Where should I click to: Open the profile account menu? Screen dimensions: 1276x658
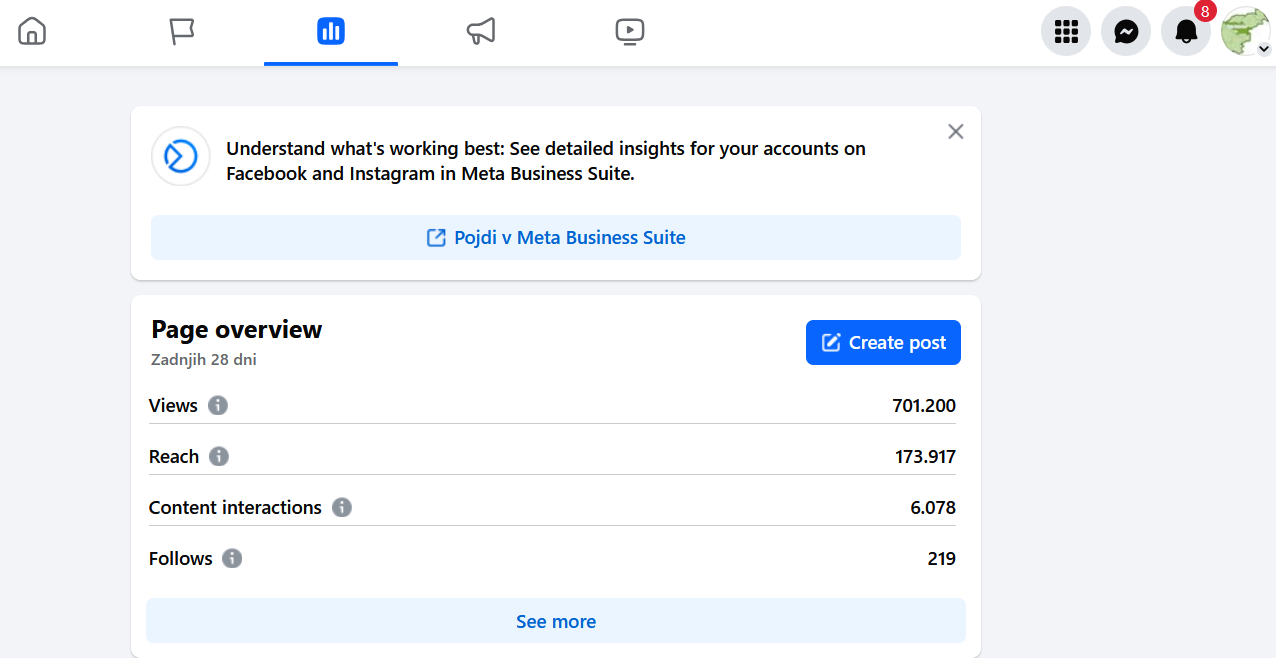1246,32
